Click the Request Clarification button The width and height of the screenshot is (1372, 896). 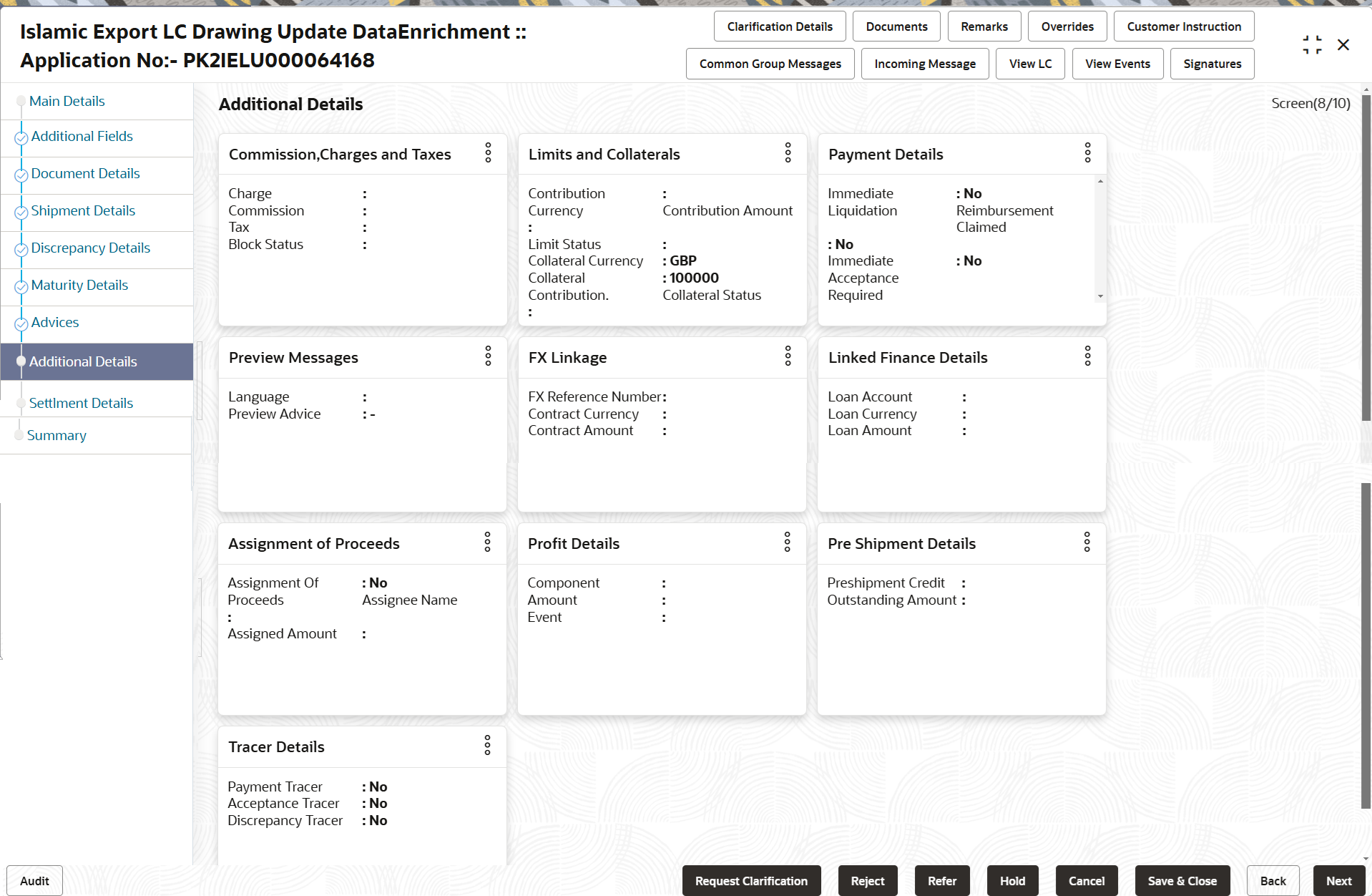(751, 881)
